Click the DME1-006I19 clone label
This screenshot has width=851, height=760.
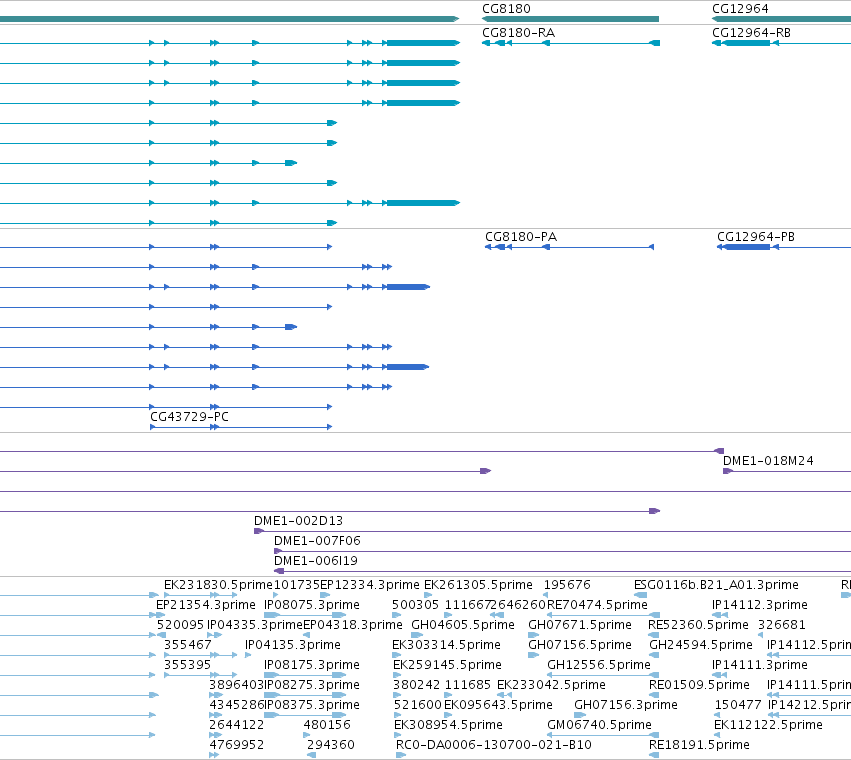point(316,561)
